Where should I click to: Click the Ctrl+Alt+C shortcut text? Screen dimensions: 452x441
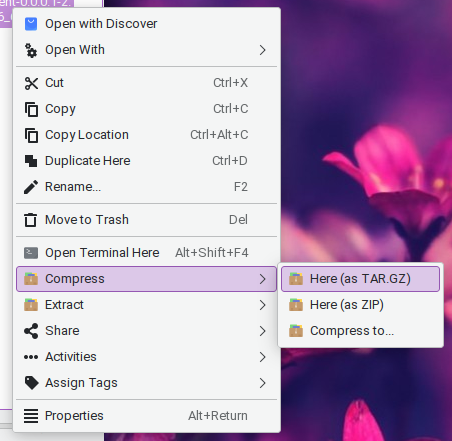[x=219, y=135]
